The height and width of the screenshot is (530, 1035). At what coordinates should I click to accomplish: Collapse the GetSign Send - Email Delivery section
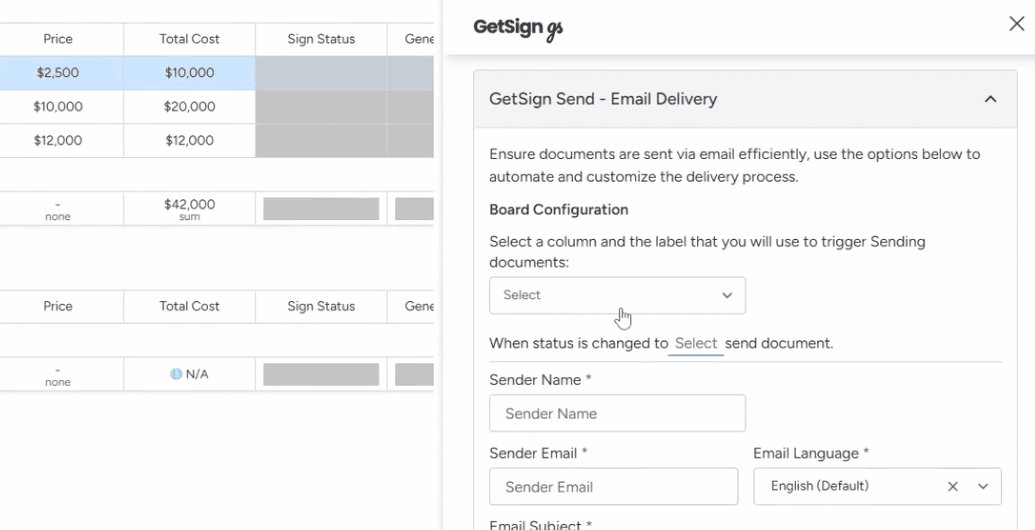[990, 99]
